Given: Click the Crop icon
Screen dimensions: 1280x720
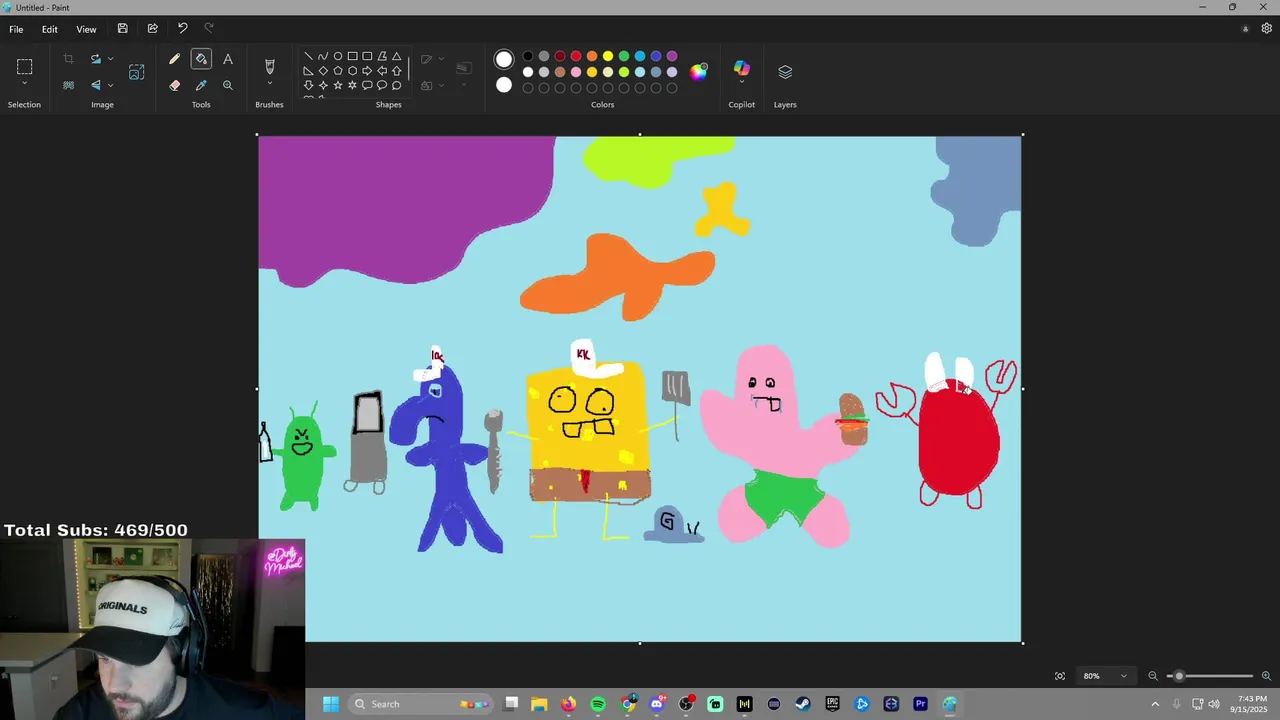Looking at the screenshot, I should coord(69,59).
